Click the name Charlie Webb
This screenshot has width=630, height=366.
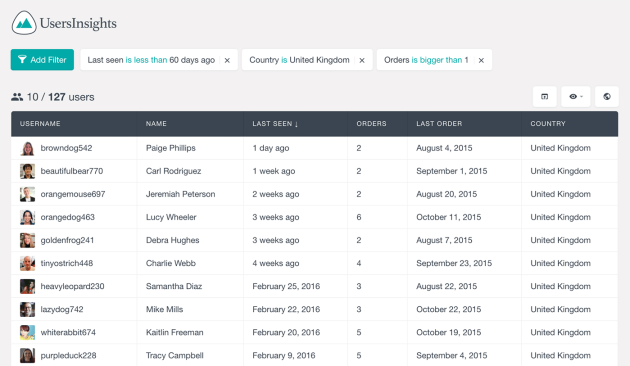171,264
